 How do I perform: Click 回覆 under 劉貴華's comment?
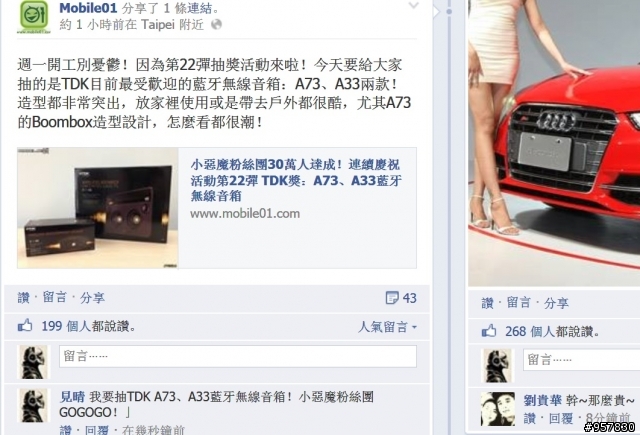[561, 418]
